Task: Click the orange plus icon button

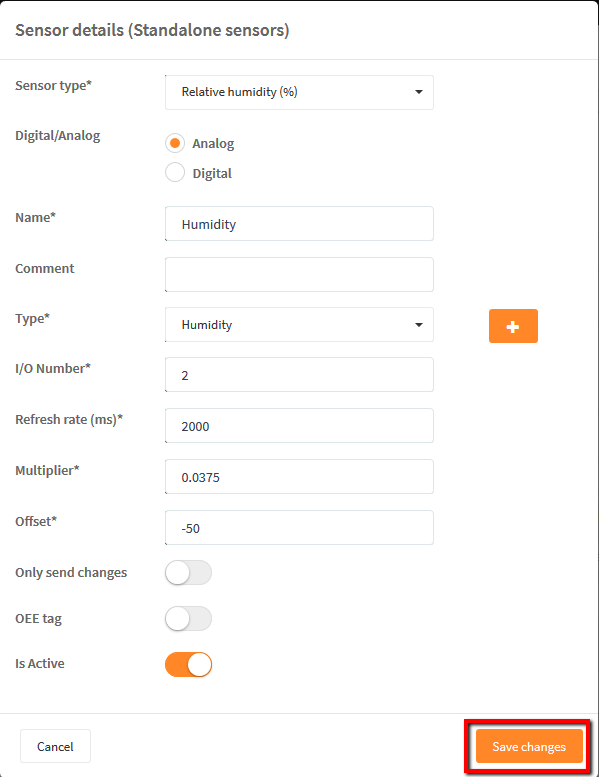Action: [x=513, y=326]
